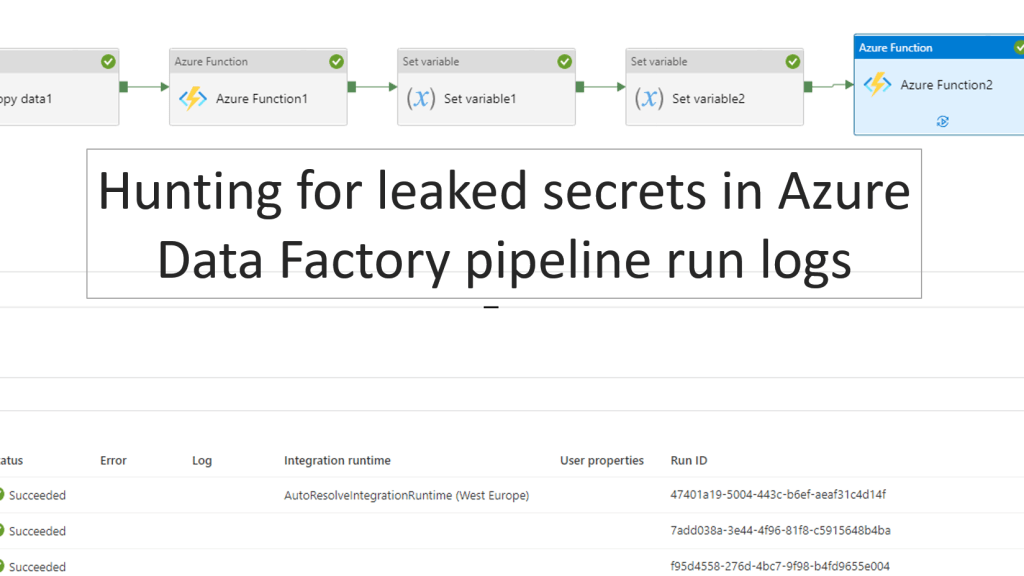Click the green checkmark on the Copy data1 activity
Screen dimensions: 1024x576
point(108,62)
